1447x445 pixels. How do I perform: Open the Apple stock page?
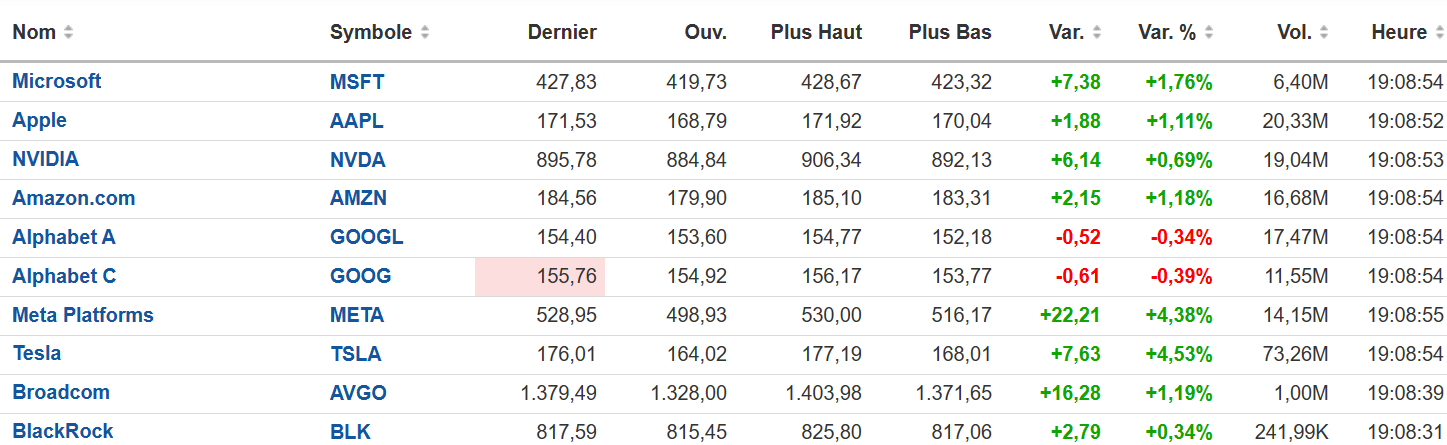click(40, 120)
